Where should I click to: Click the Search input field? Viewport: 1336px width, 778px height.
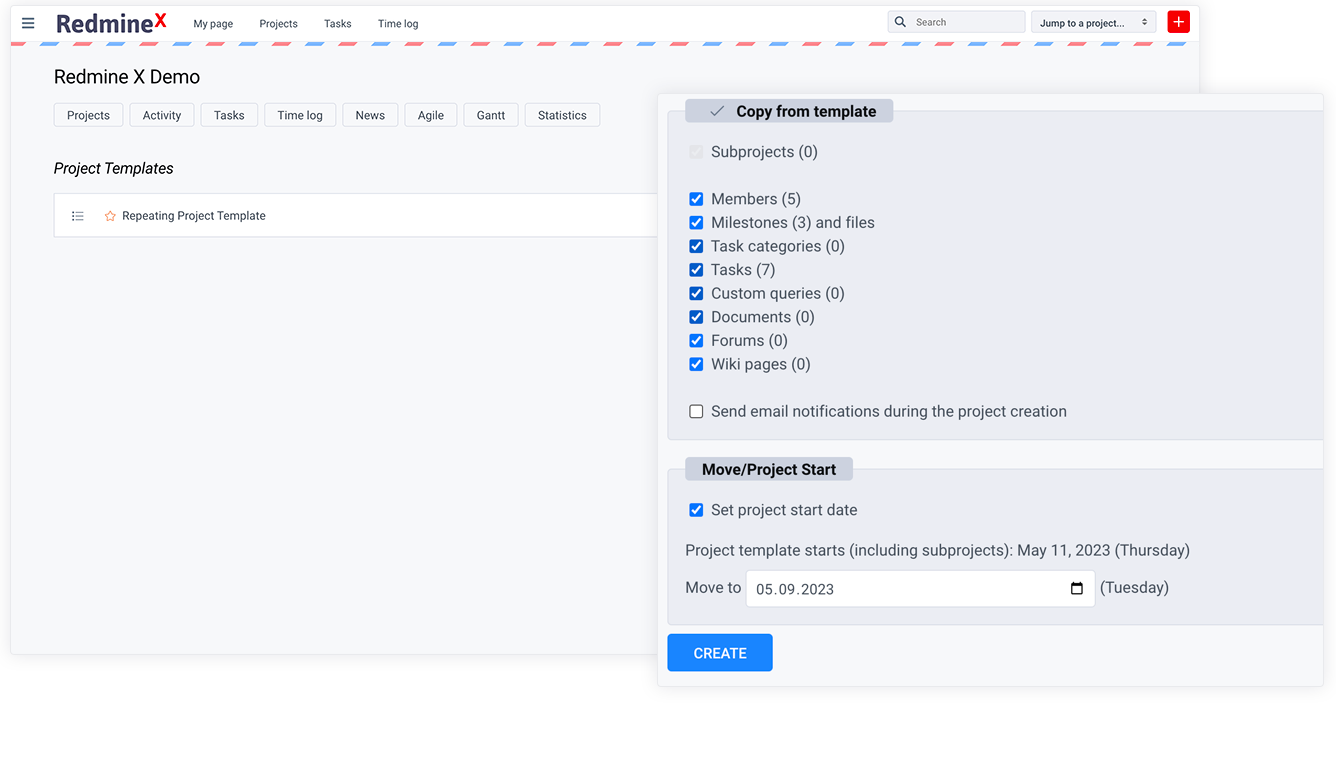[x=956, y=22]
